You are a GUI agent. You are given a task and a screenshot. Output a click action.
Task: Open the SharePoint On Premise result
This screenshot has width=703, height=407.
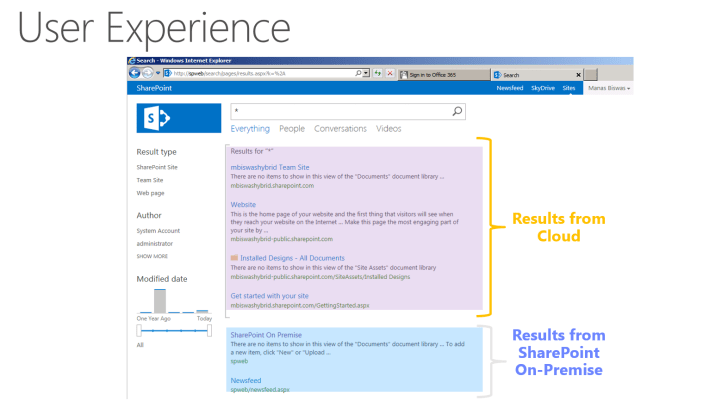pos(267,335)
